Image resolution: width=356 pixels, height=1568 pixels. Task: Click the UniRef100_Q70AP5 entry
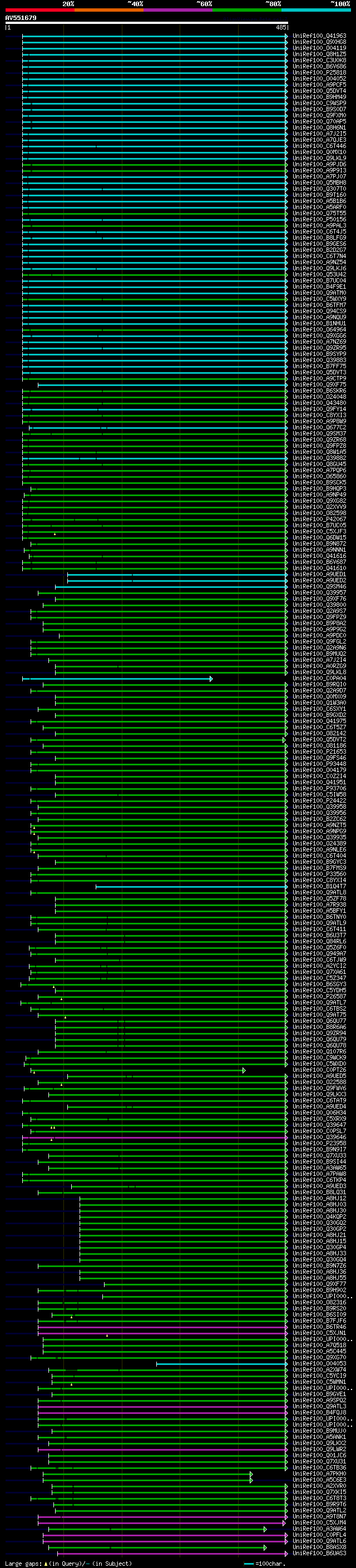319,122
